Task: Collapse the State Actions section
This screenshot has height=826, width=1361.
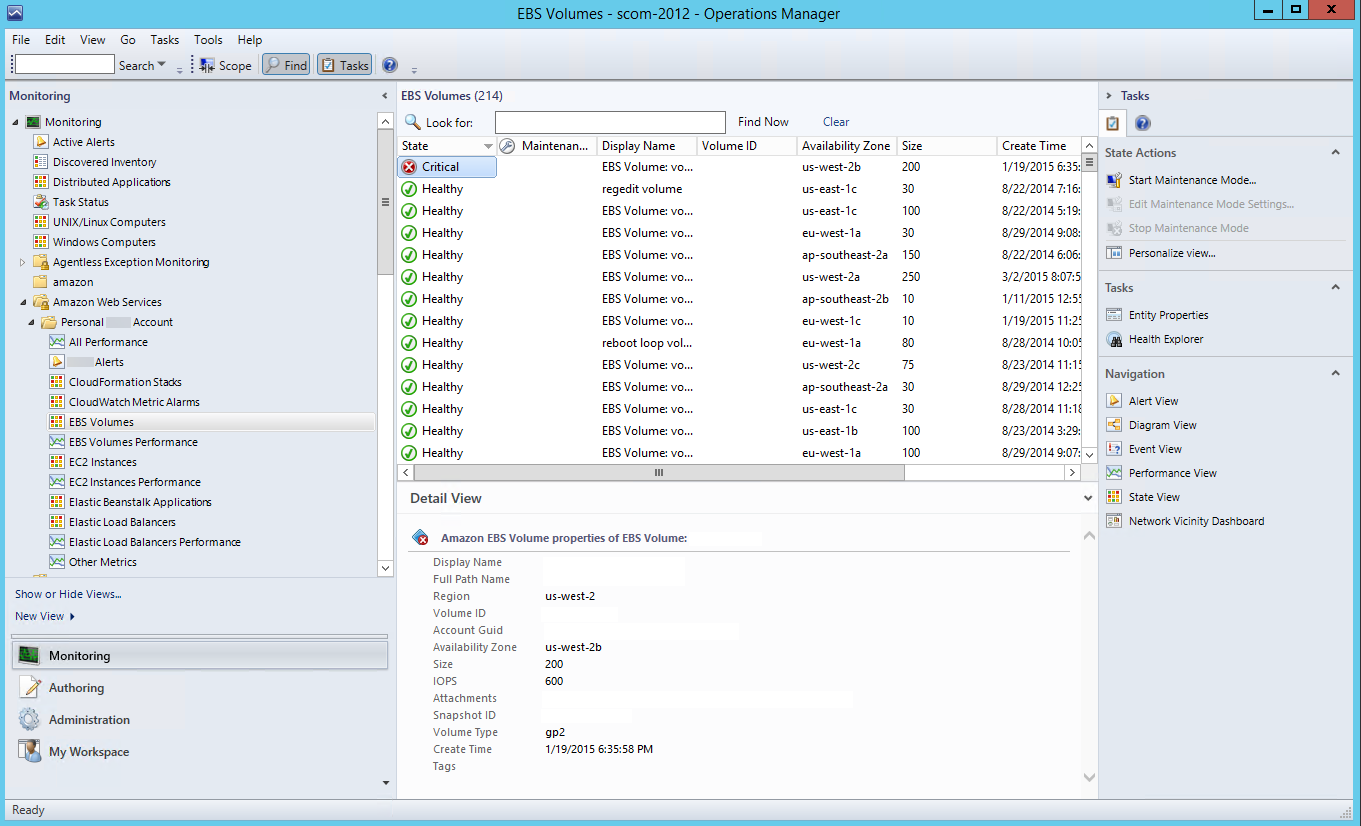Action: (1335, 153)
